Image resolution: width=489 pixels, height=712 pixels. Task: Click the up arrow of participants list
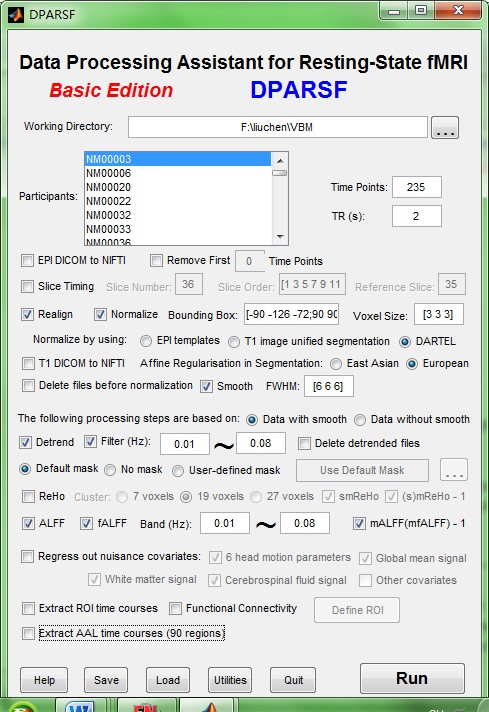(280, 160)
